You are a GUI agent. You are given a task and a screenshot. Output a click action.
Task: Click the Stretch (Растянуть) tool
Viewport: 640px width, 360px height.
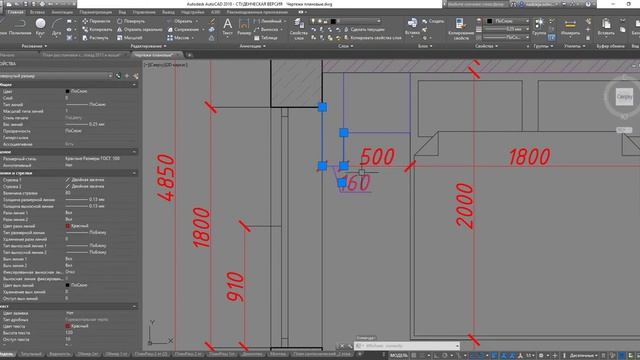click(x=96, y=38)
